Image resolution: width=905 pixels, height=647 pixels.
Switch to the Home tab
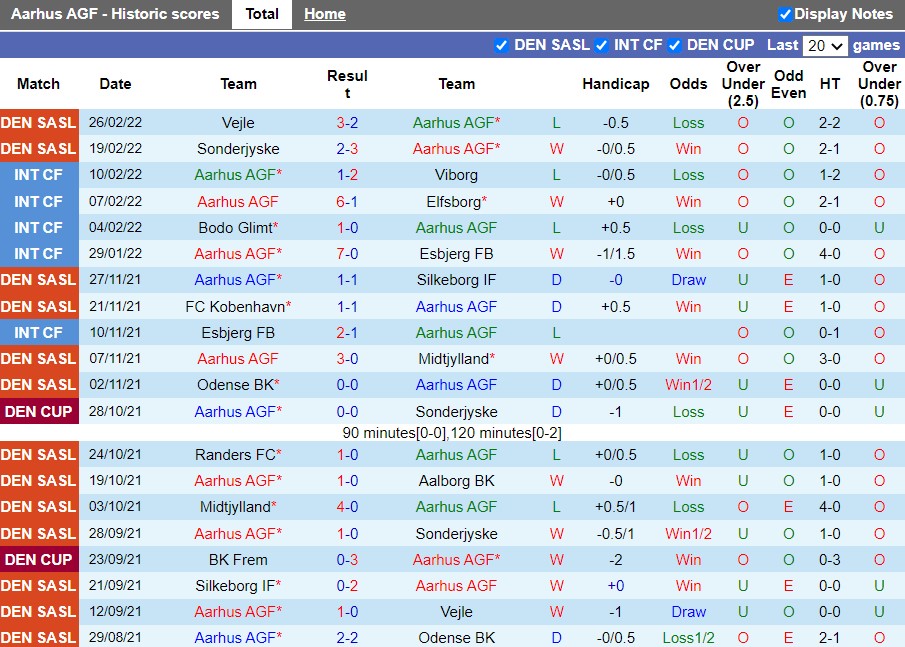tap(325, 14)
